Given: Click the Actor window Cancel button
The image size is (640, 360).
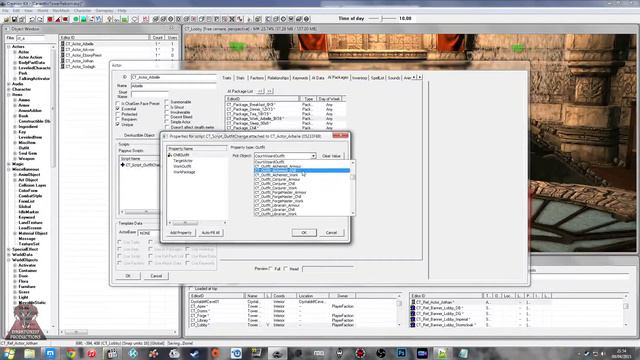Looking at the screenshot, I should click(x=156, y=276).
